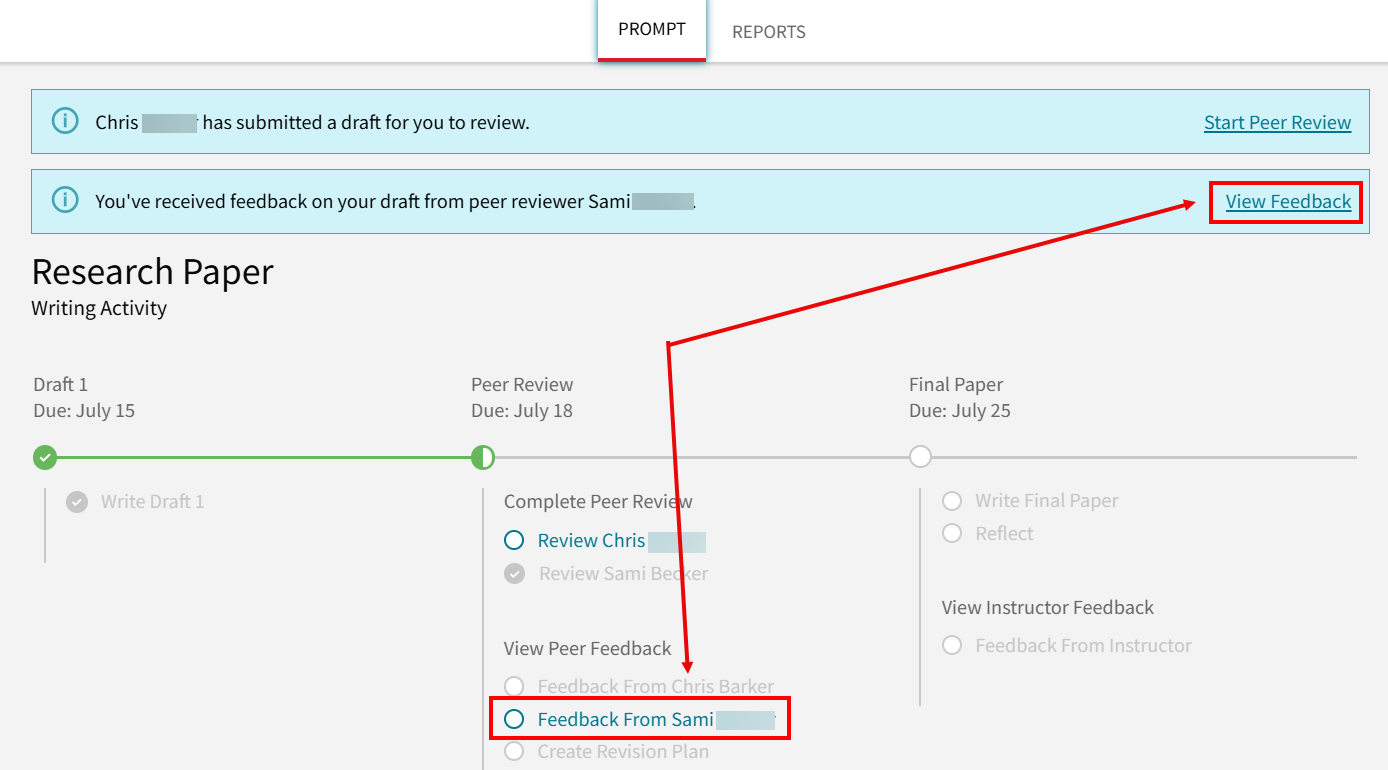Open the View Feedback link
Screen dimensions: 1388x770
[x=1288, y=202]
